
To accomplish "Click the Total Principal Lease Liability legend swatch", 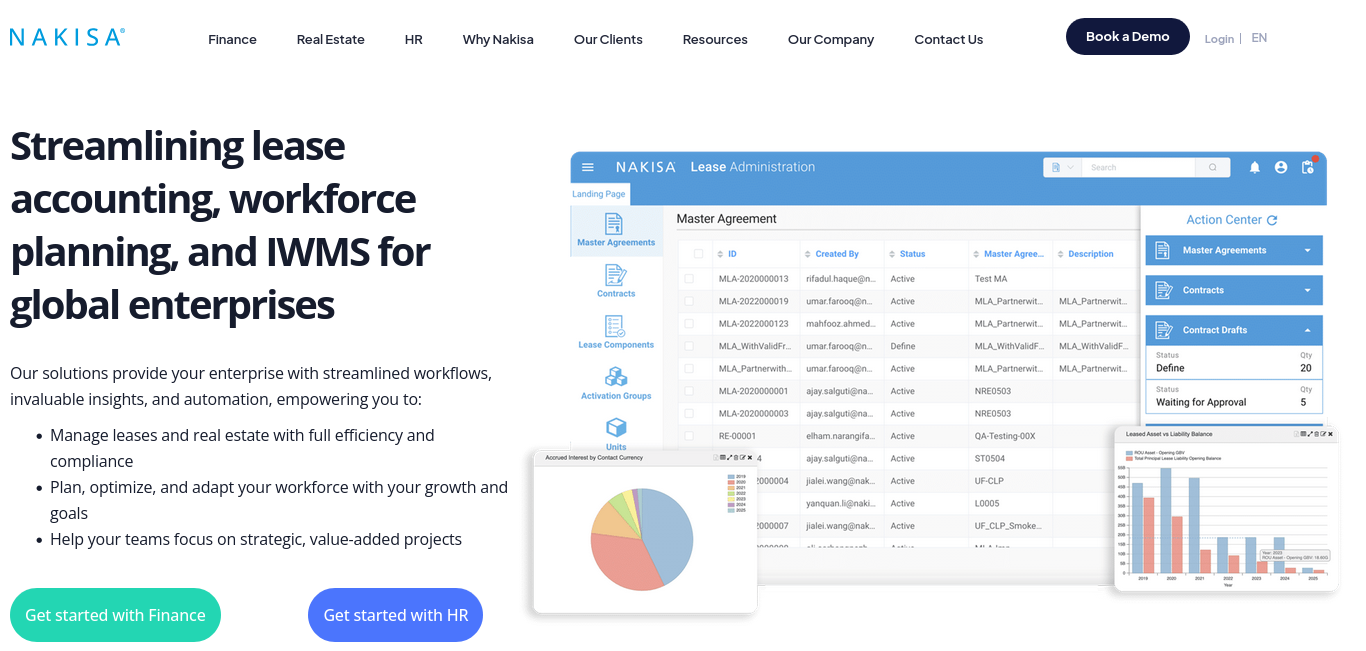I will [1131, 459].
